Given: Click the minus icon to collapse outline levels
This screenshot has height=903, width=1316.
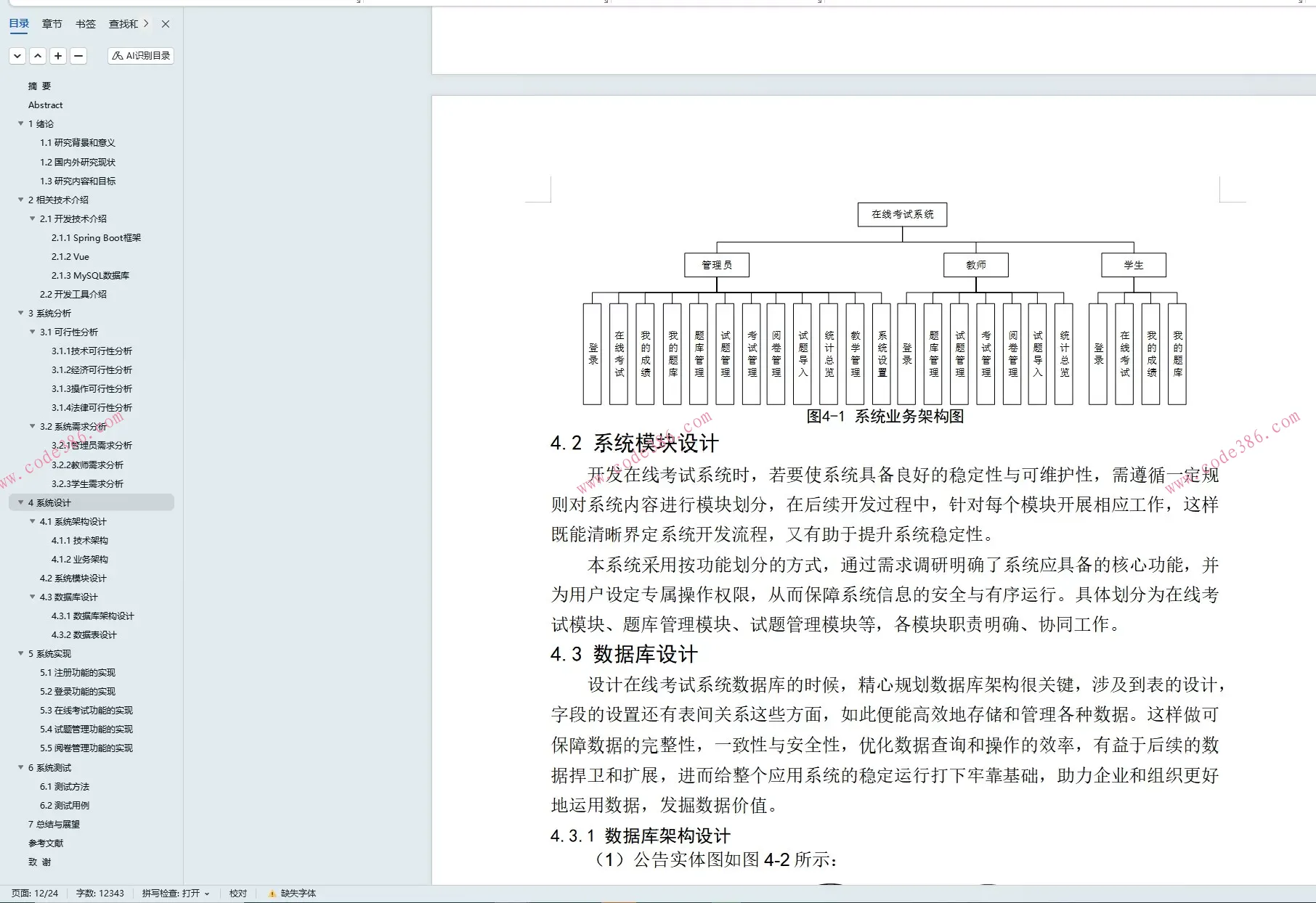Looking at the screenshot, I should coord(78,55).
